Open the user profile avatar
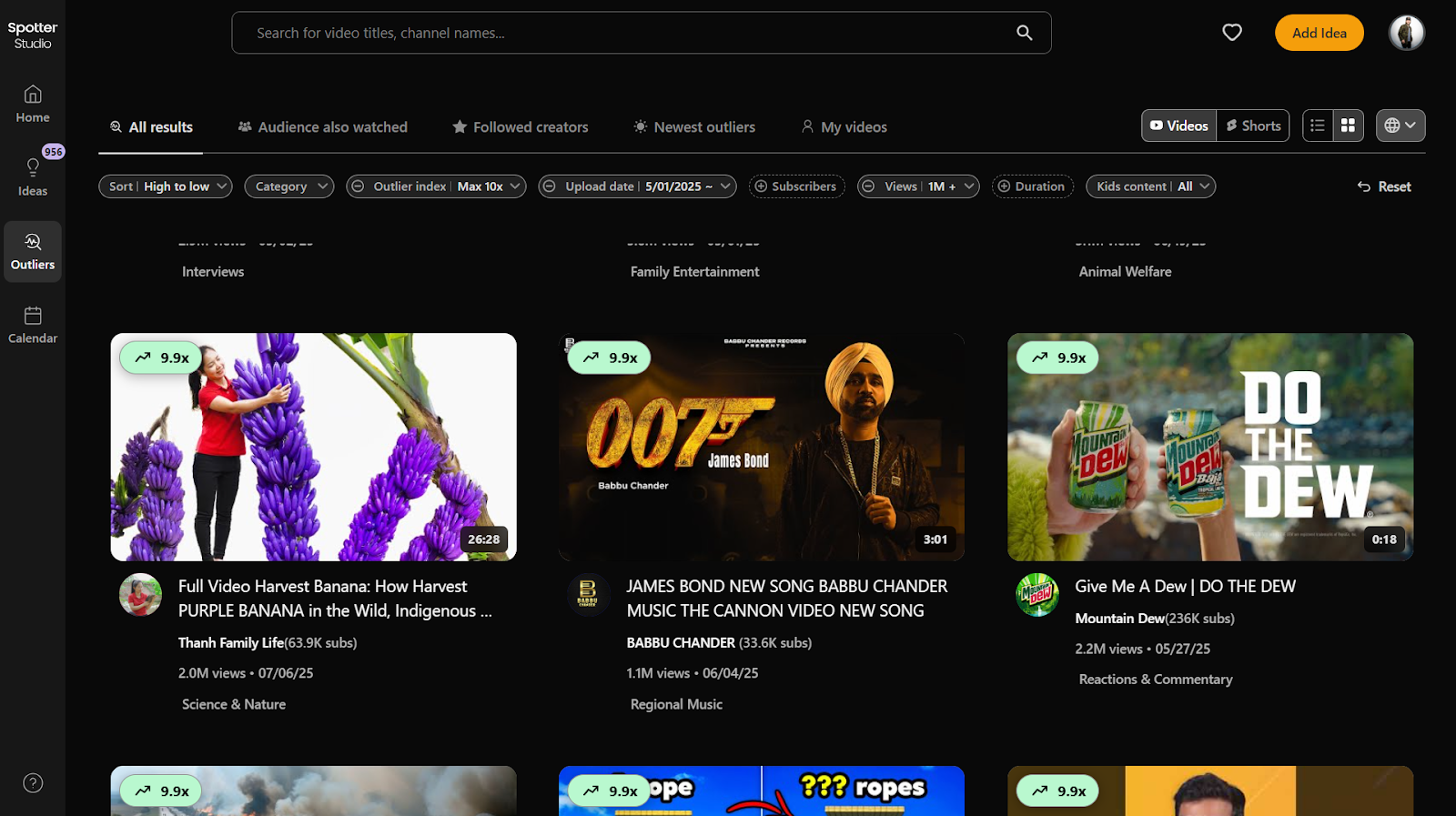Viewport: 1456px width, 816px height. click(x=1406, y=33)
